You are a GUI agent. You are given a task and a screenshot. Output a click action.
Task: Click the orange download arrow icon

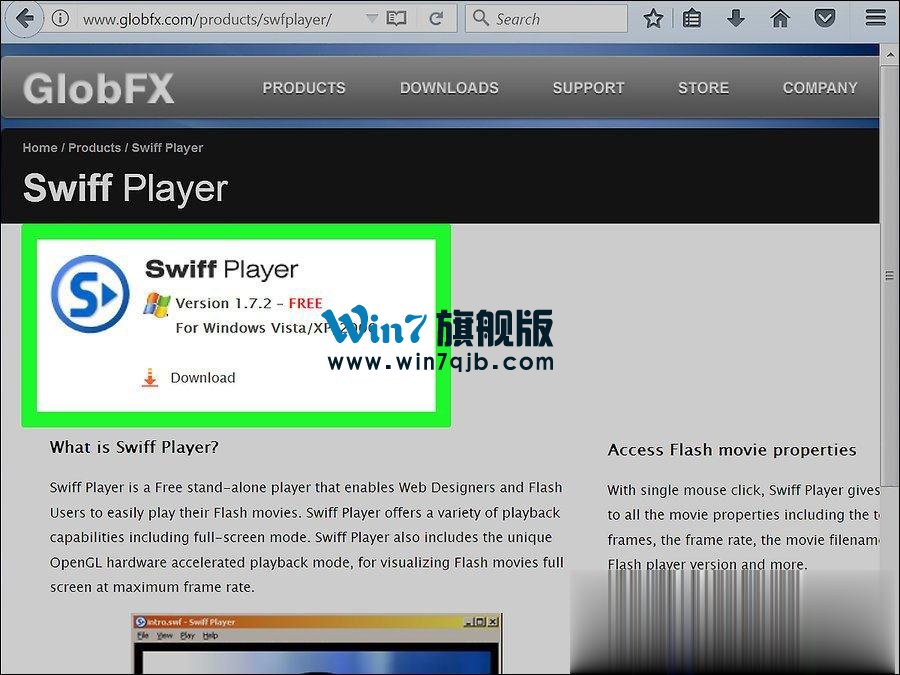pos(150,378)
